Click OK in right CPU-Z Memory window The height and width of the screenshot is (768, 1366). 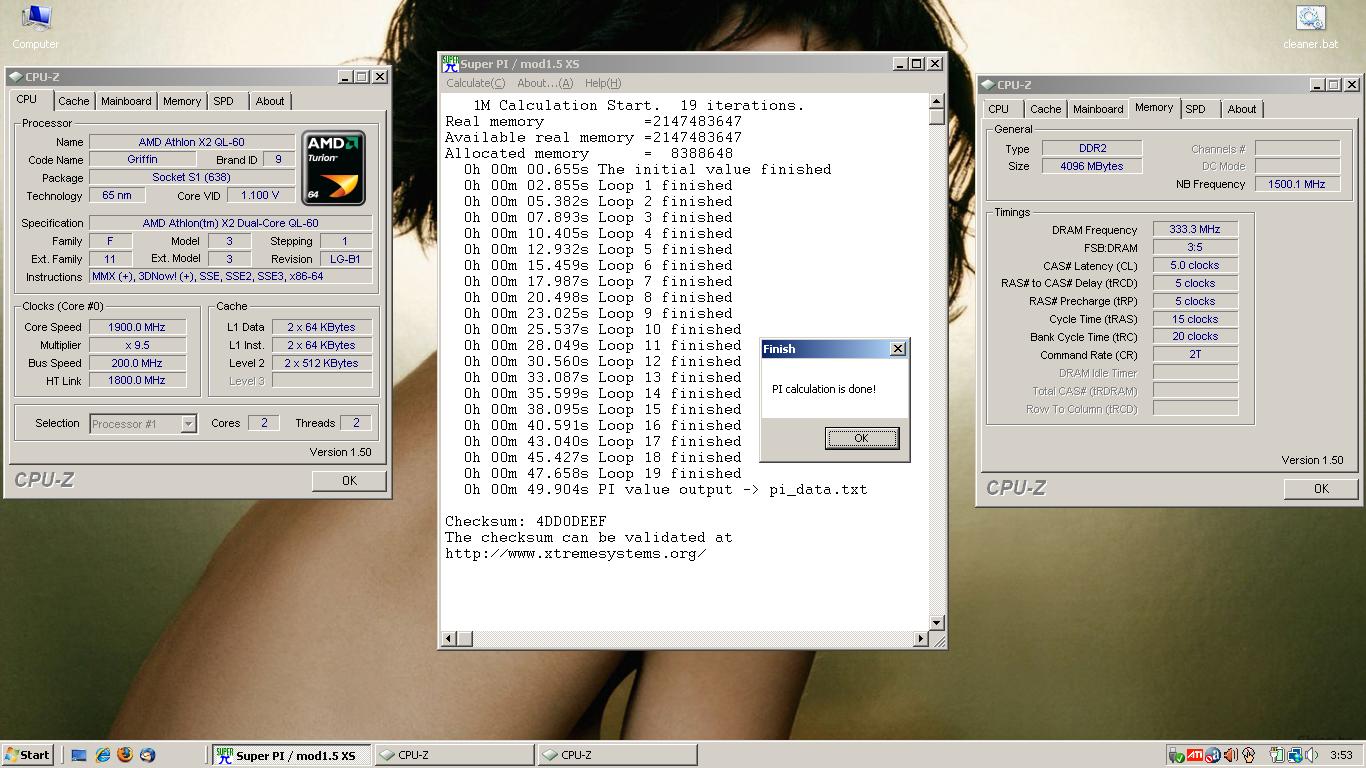1321,489
